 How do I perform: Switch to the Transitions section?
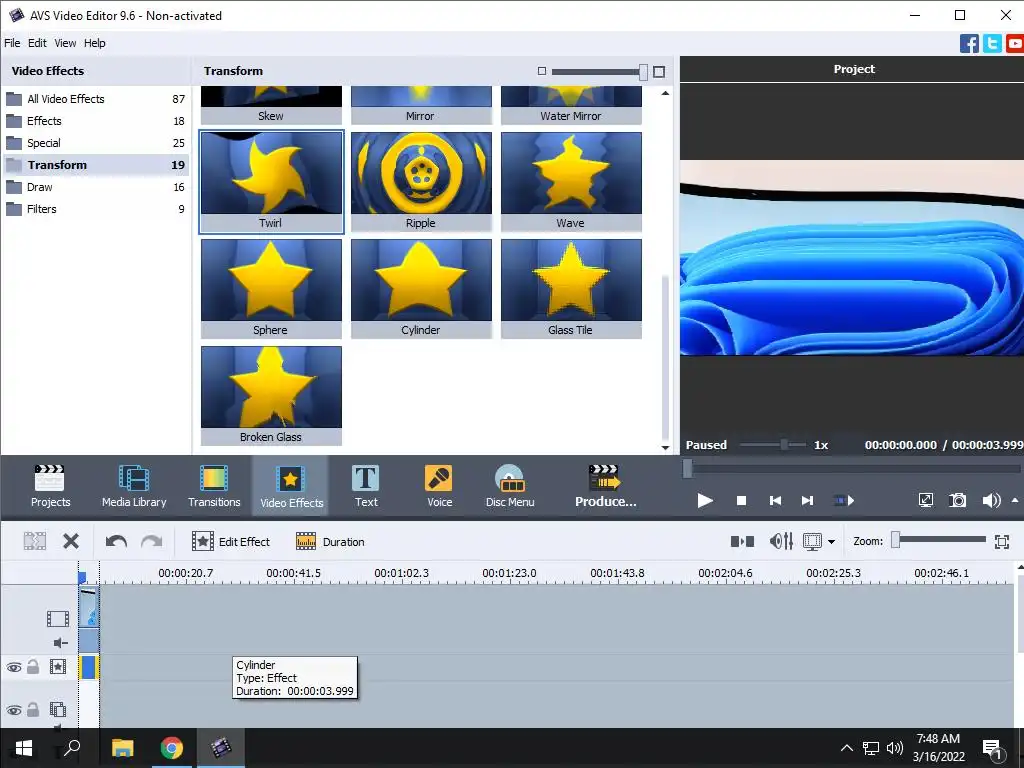tap(214, 486)
